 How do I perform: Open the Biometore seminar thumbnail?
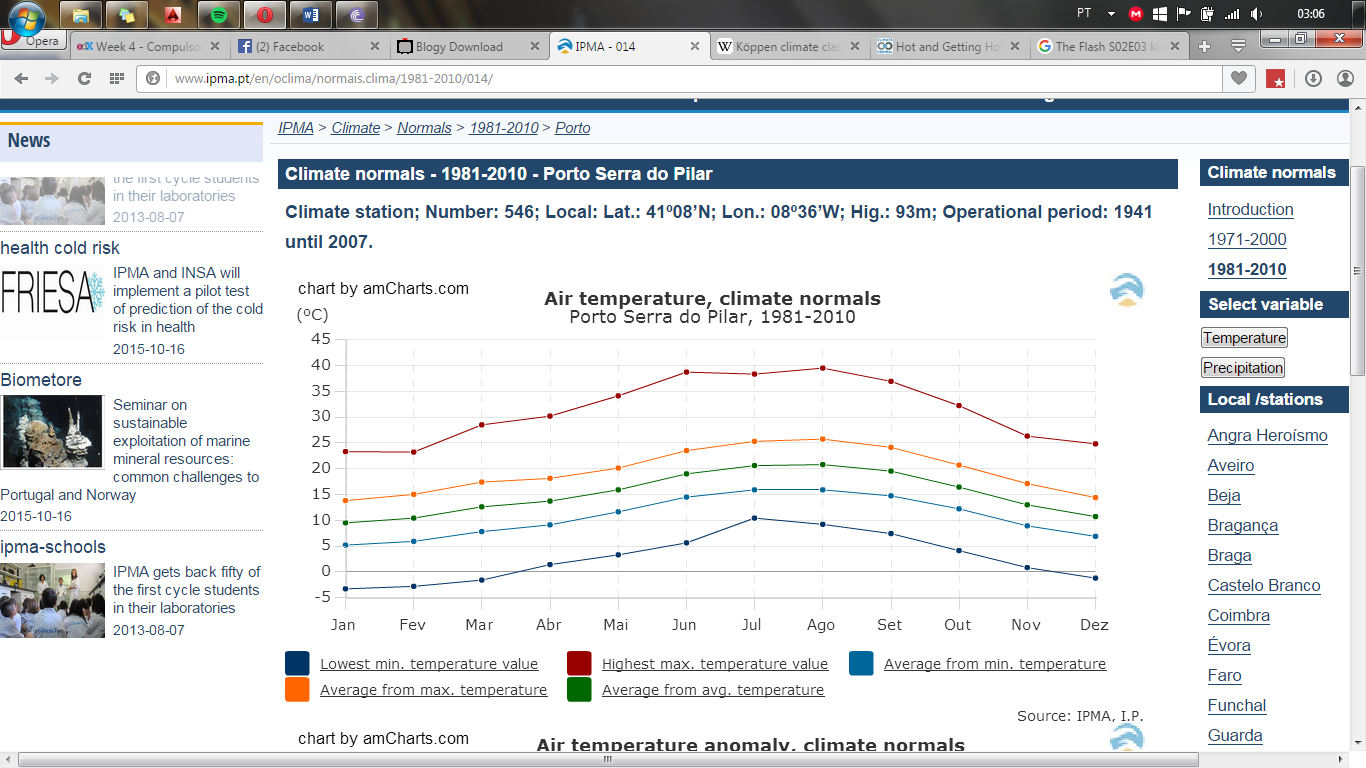[52, 431]
